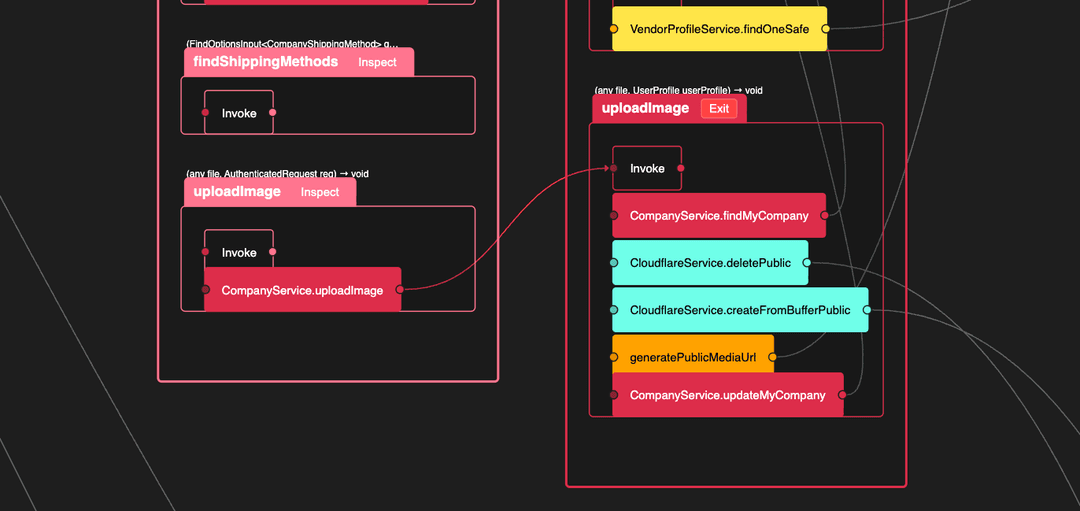Click the output port of CompanyService.findMyCompany
1080x511 pixels.
824,216
